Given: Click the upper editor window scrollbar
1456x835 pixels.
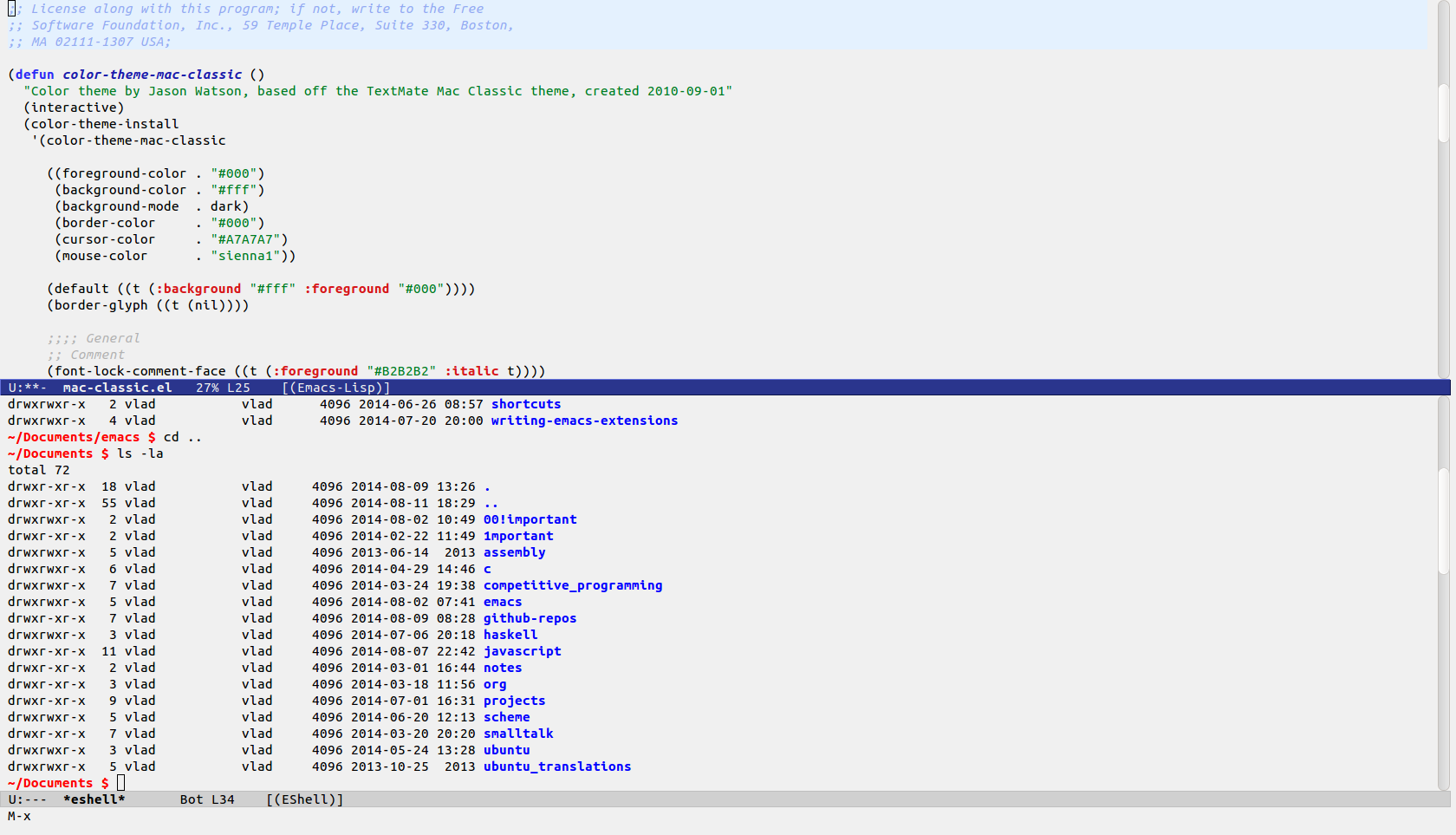Looking at the screenshot, I should (x=1443, y=113).
